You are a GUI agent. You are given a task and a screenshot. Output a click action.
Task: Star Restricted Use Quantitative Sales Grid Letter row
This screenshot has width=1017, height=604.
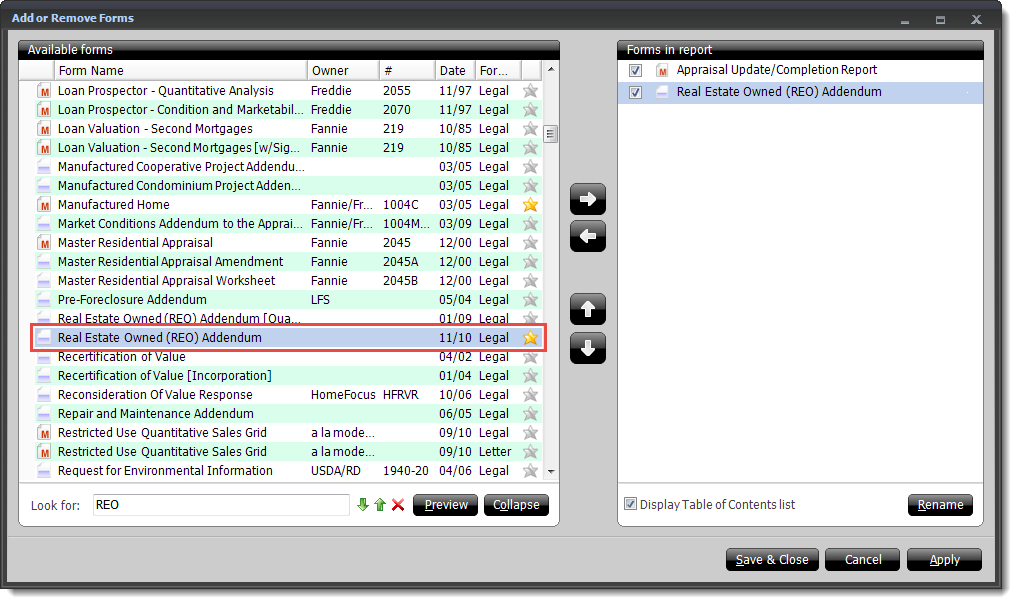coord(531,452)
